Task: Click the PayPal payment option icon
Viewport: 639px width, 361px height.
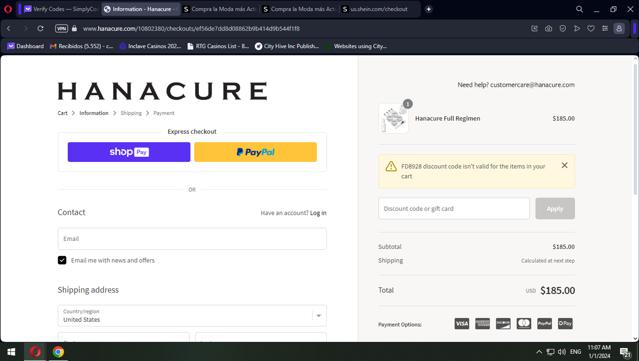Action: [x=544, y=324]
